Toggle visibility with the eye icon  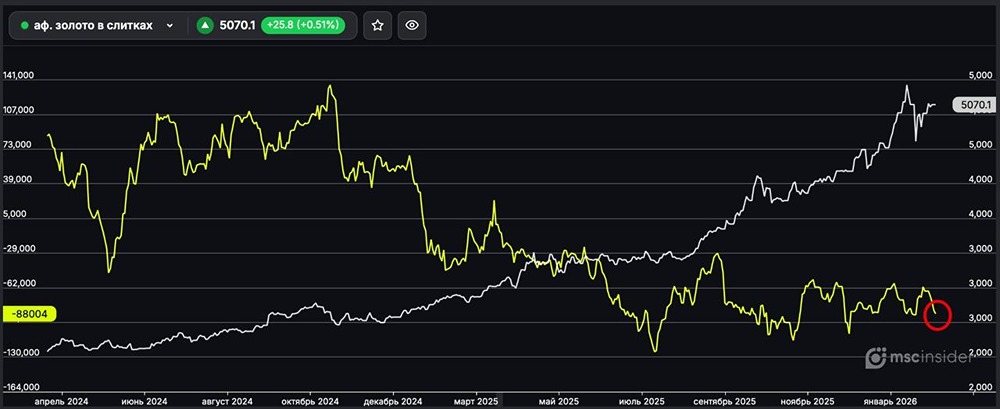(x=412, y=26)
